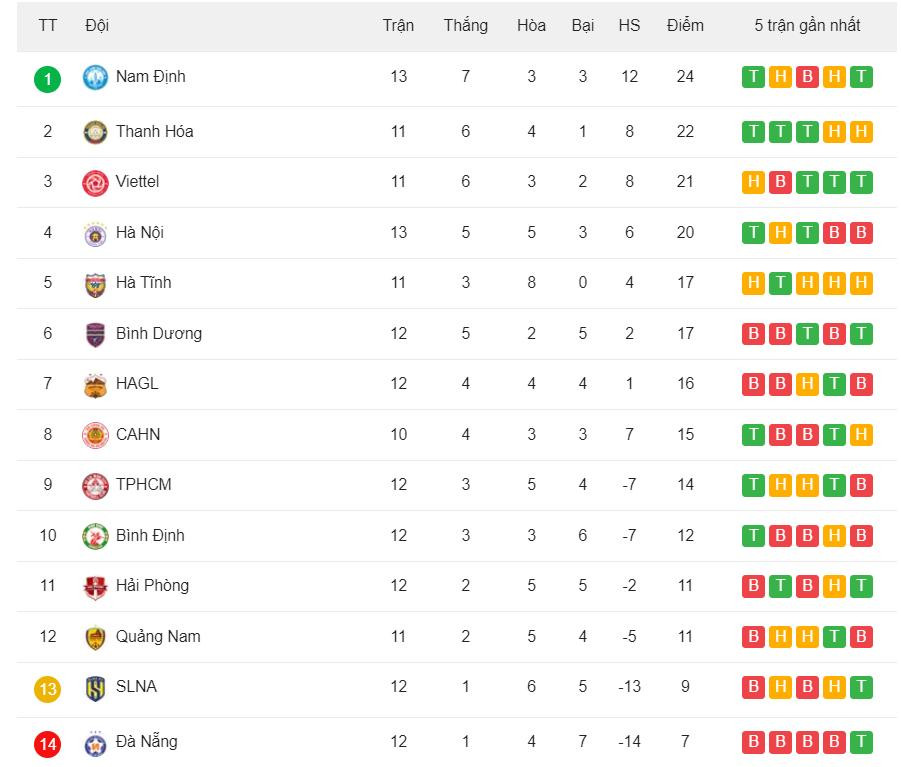Click the CAHN team crest
Image resolution: width=901 pixels, height=767 pixels.
[x=95, y=435]
